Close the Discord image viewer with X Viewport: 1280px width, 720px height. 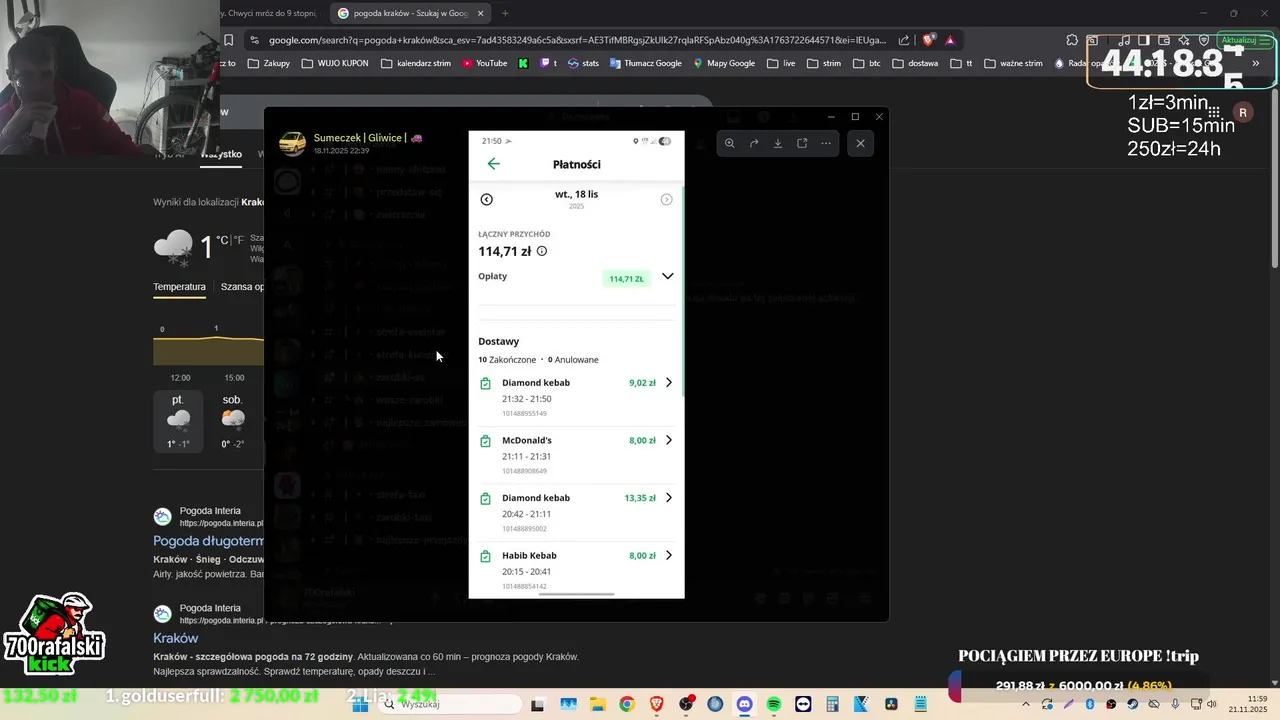860,143
